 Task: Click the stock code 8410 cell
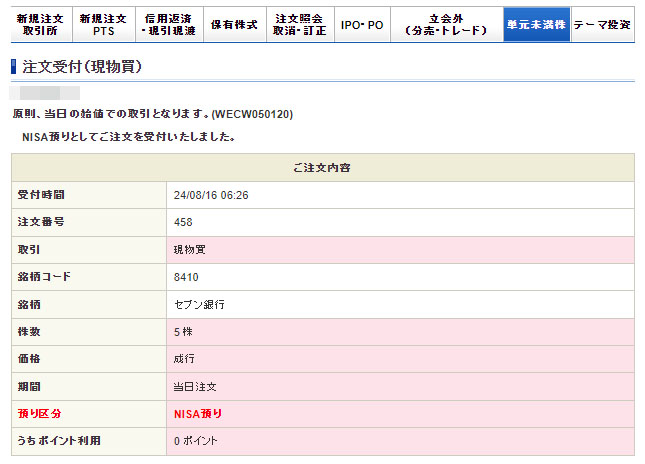point(186,276)
